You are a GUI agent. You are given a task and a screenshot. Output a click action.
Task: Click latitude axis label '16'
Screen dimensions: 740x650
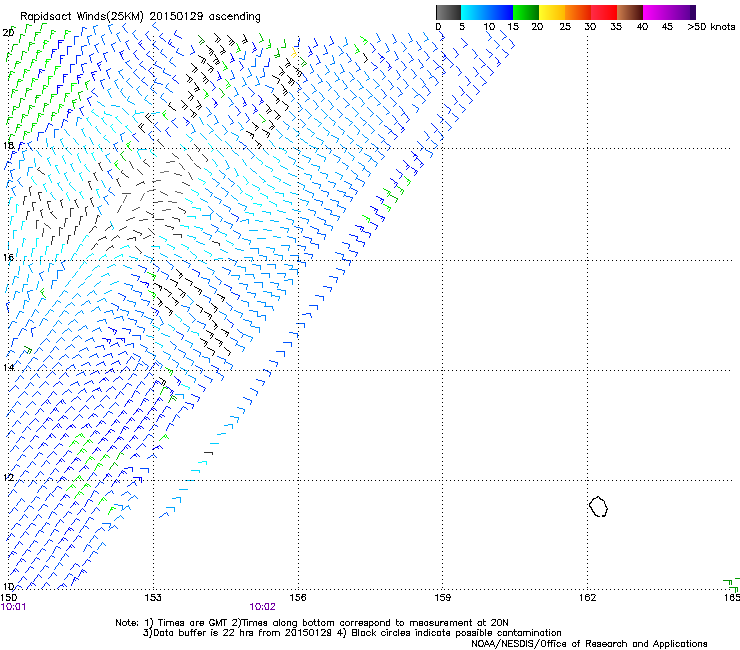point(8,257)
